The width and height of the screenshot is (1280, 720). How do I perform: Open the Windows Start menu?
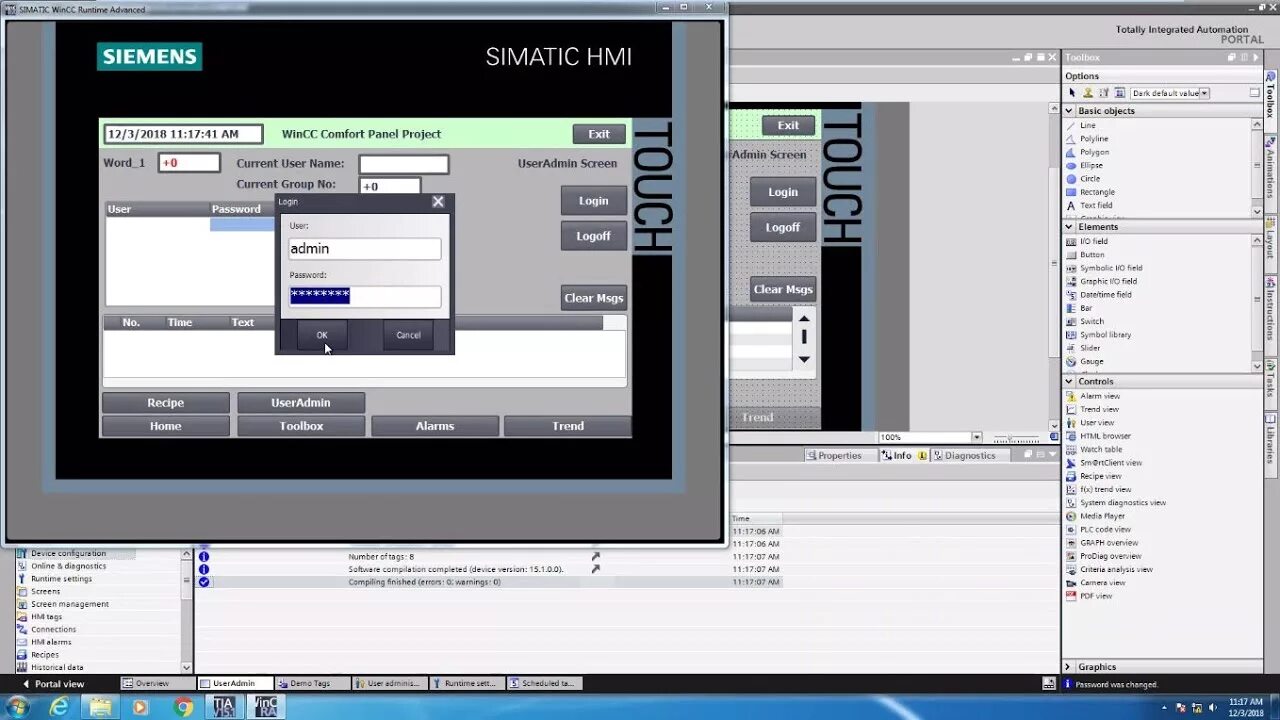(x=18, y=707)
